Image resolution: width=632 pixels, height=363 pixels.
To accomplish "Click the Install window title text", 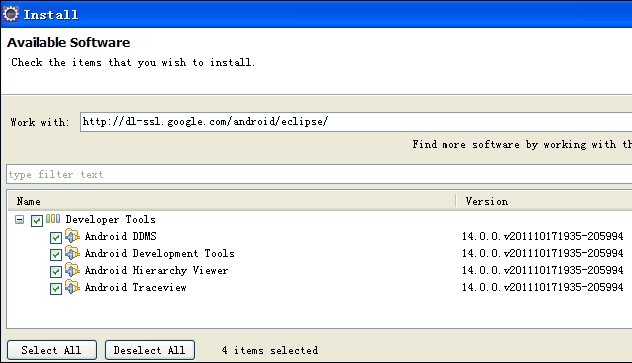I will pos(51,15).
